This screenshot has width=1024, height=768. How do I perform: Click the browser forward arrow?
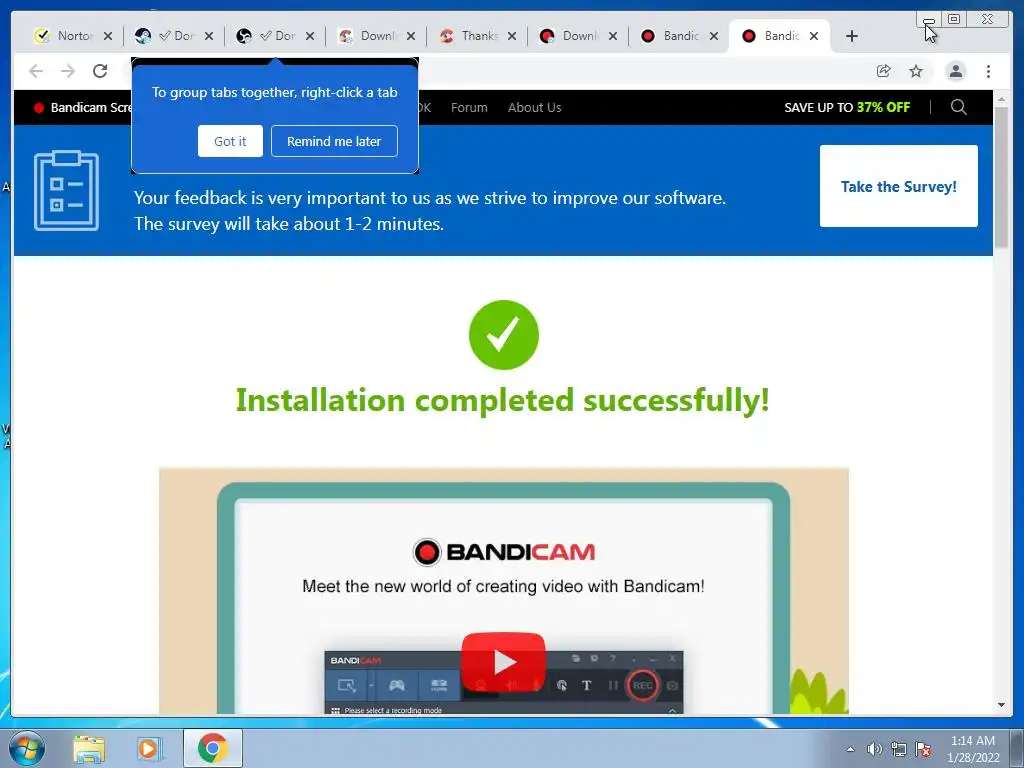click(68, 71)
